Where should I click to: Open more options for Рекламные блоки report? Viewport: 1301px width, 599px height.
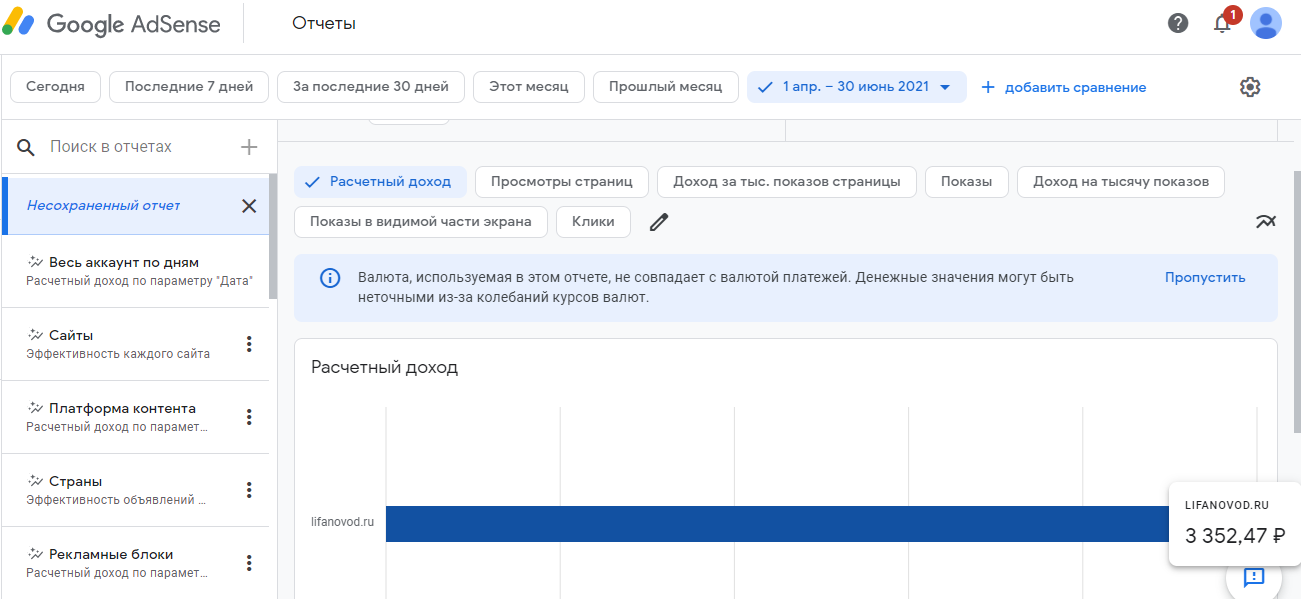point(249,563)
